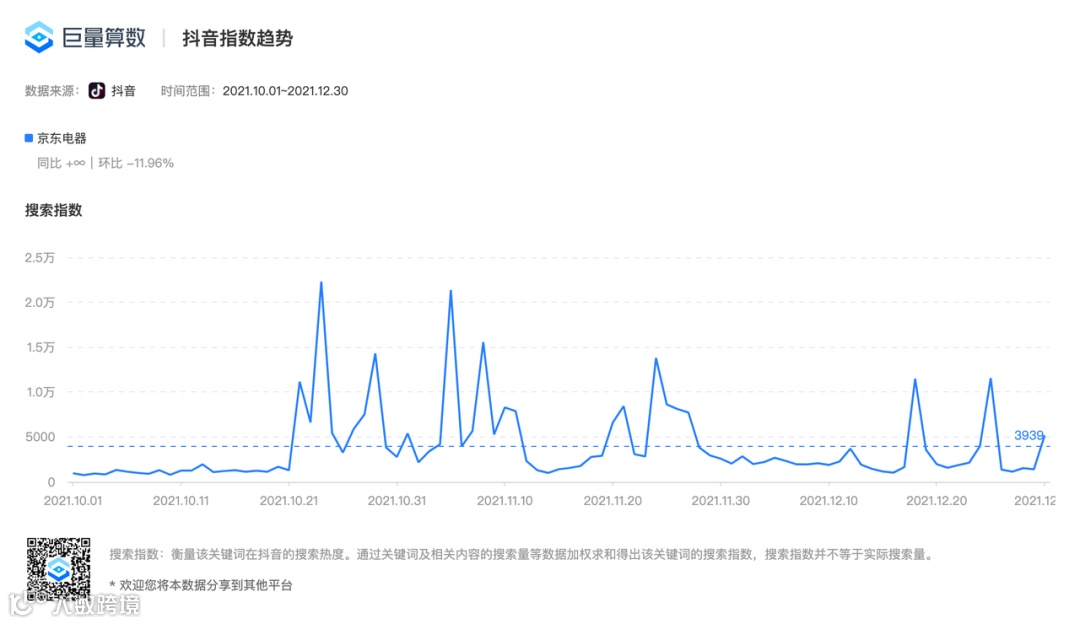Click the 数据来源 label
This screenshot has height=624, width=1080.
click(52, 91)
